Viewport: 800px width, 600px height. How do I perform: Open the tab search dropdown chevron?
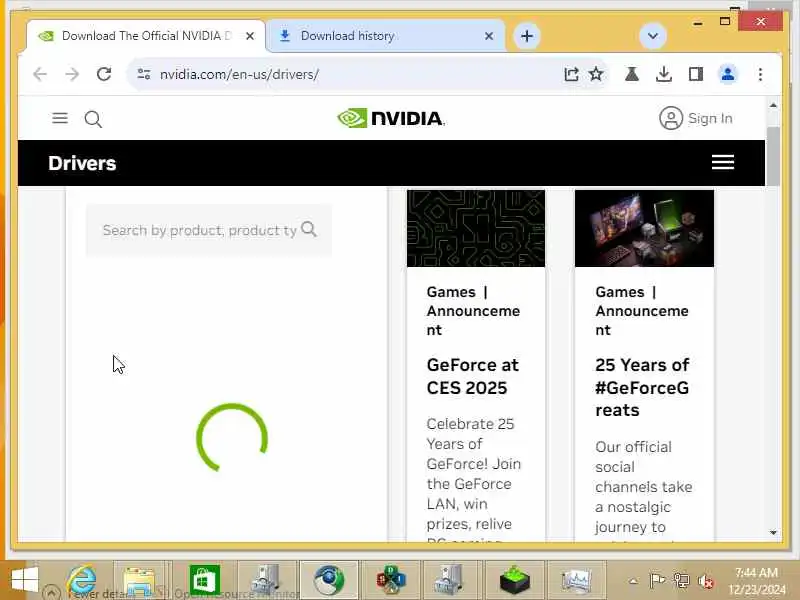click(653, 36)
